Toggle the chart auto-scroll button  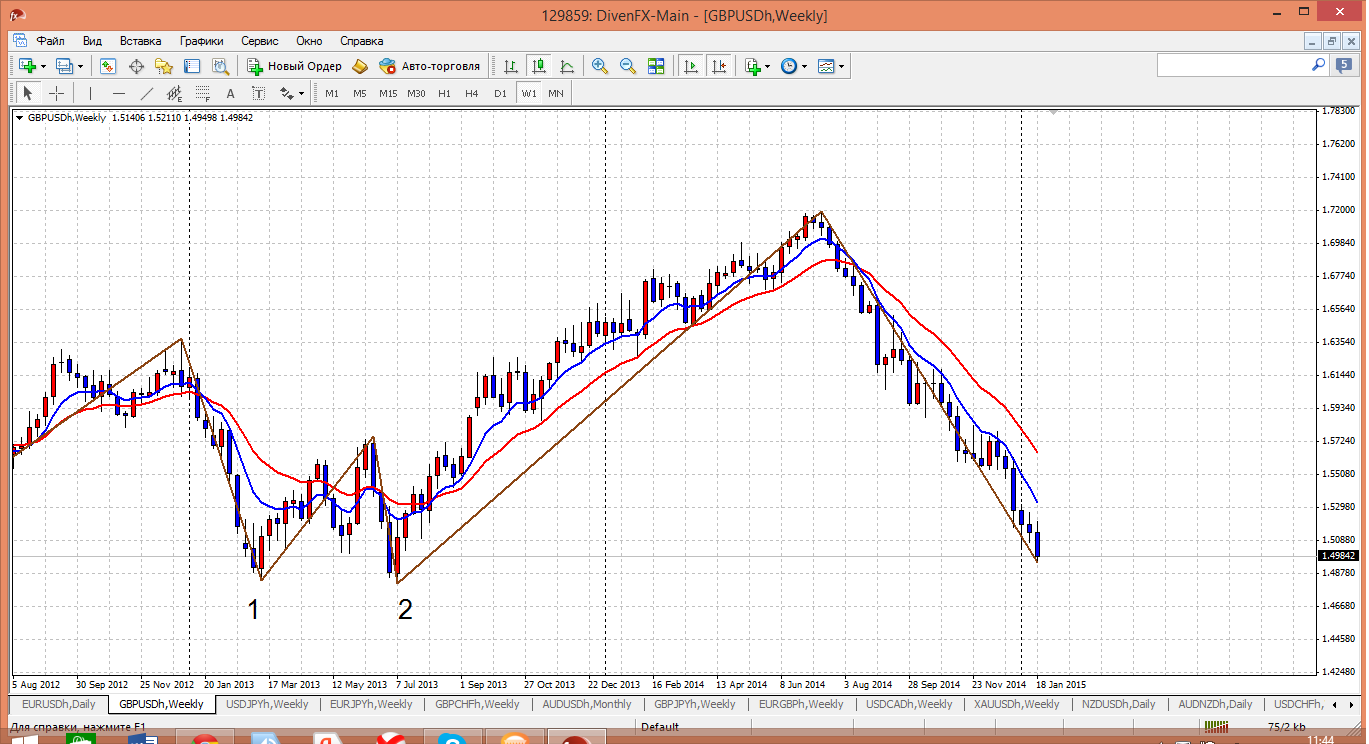tap(690, 66)
